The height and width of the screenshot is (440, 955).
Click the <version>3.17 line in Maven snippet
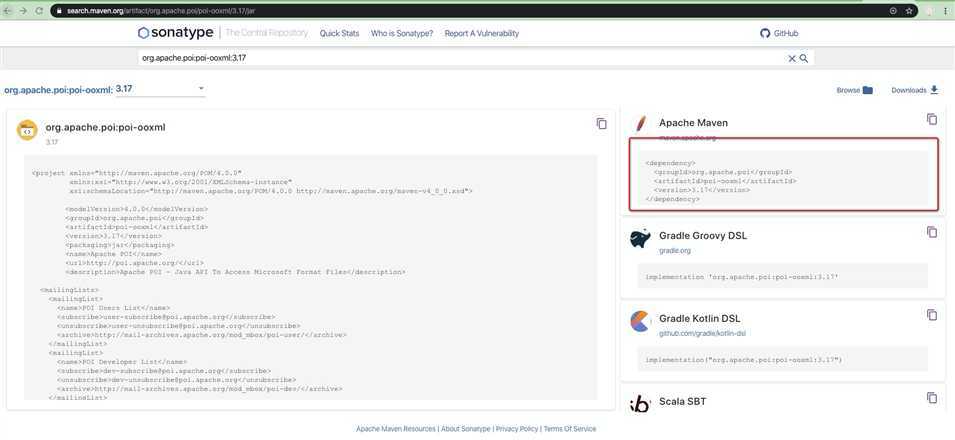[x=702, y=190]
